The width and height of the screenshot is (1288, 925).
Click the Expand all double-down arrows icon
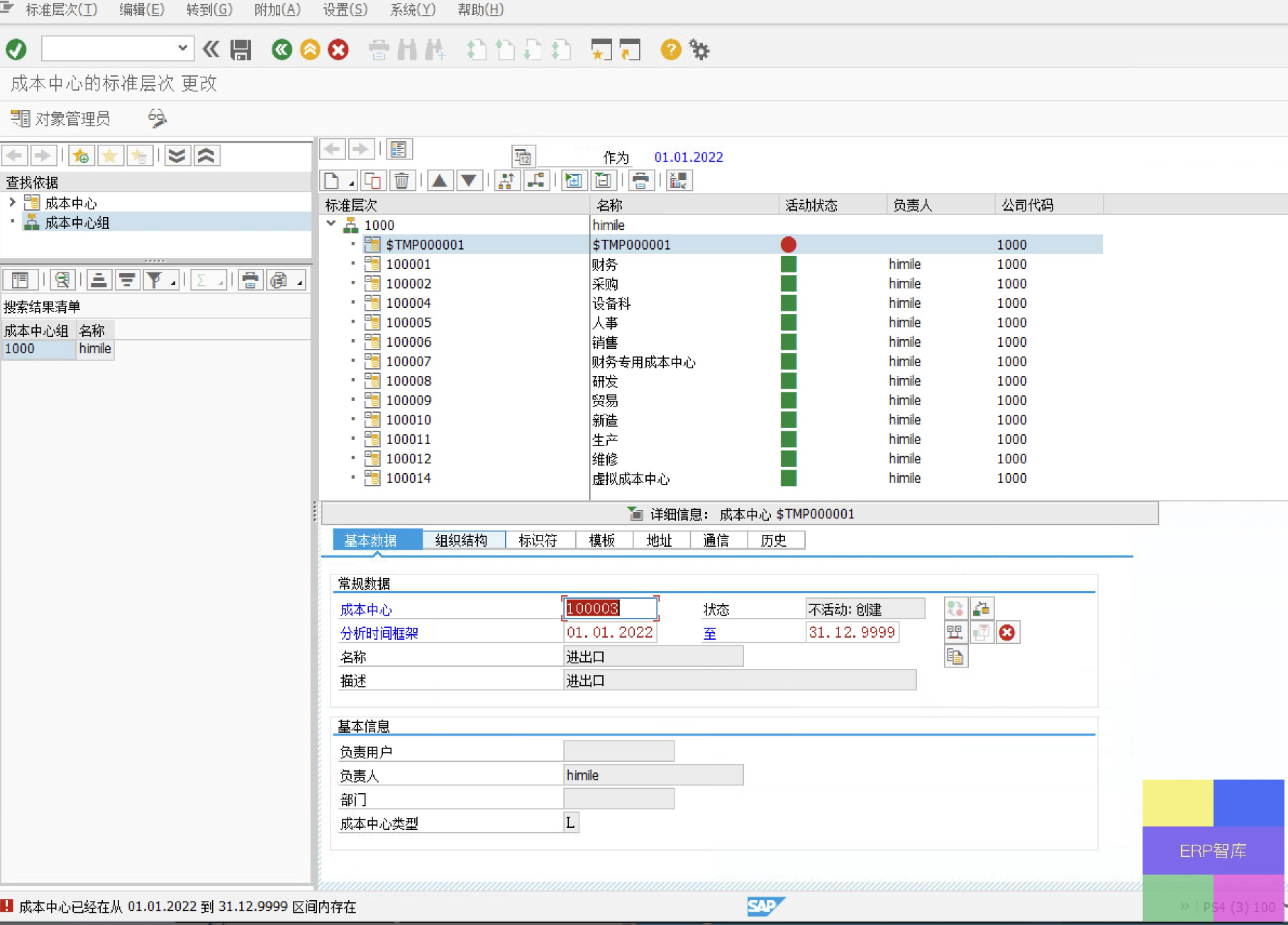click(x=177, y=155)
